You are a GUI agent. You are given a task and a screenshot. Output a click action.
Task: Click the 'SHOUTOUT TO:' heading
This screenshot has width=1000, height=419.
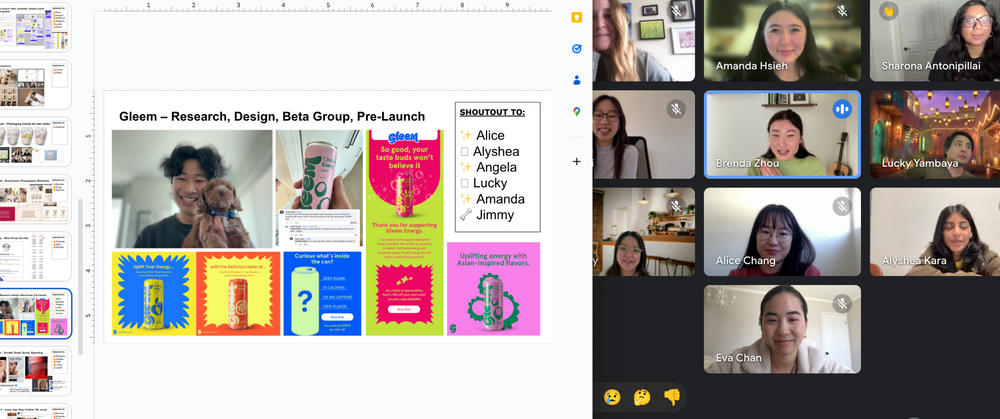click(x=492, y=112)
